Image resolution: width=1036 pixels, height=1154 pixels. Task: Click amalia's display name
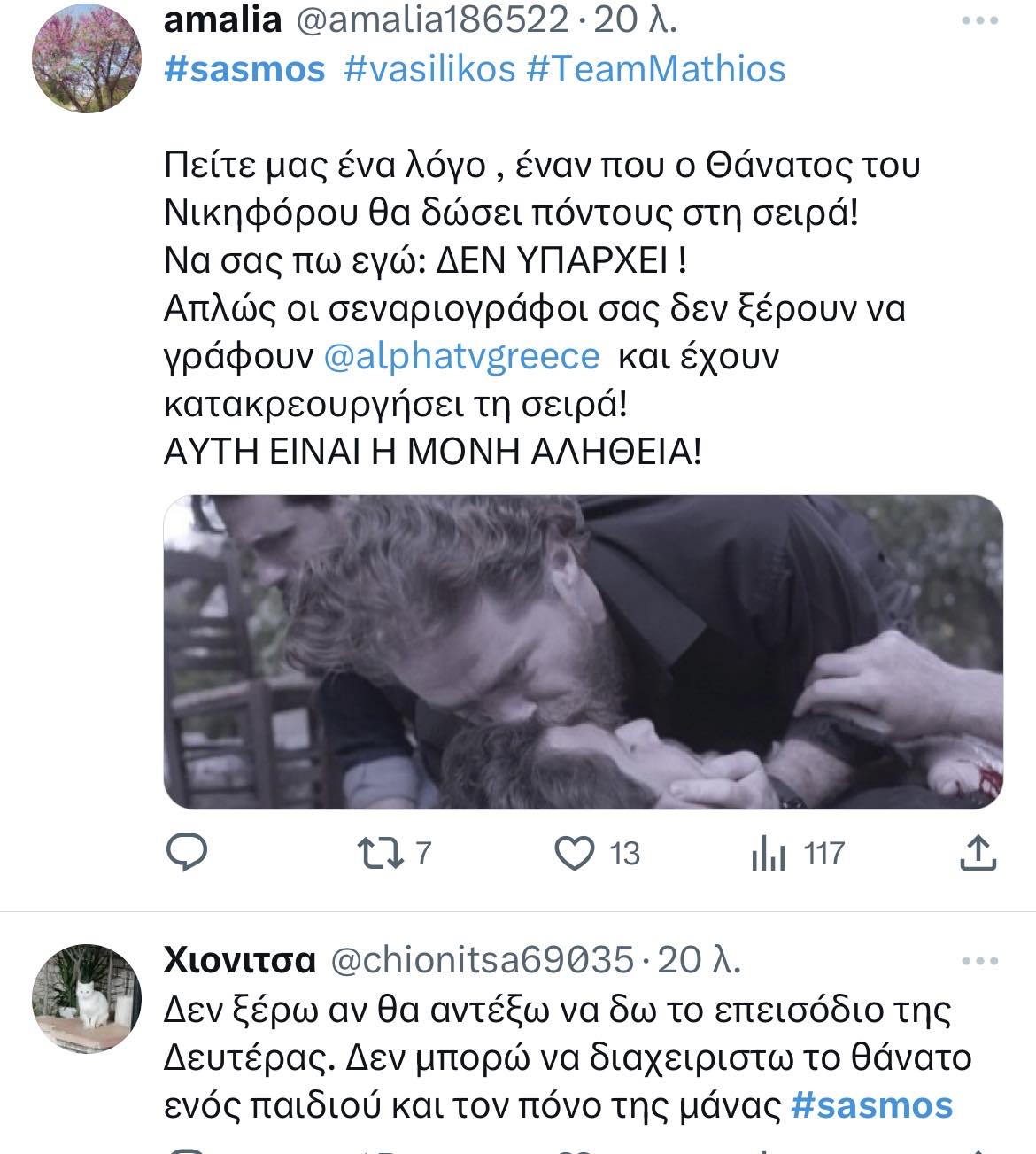point(222,19)
